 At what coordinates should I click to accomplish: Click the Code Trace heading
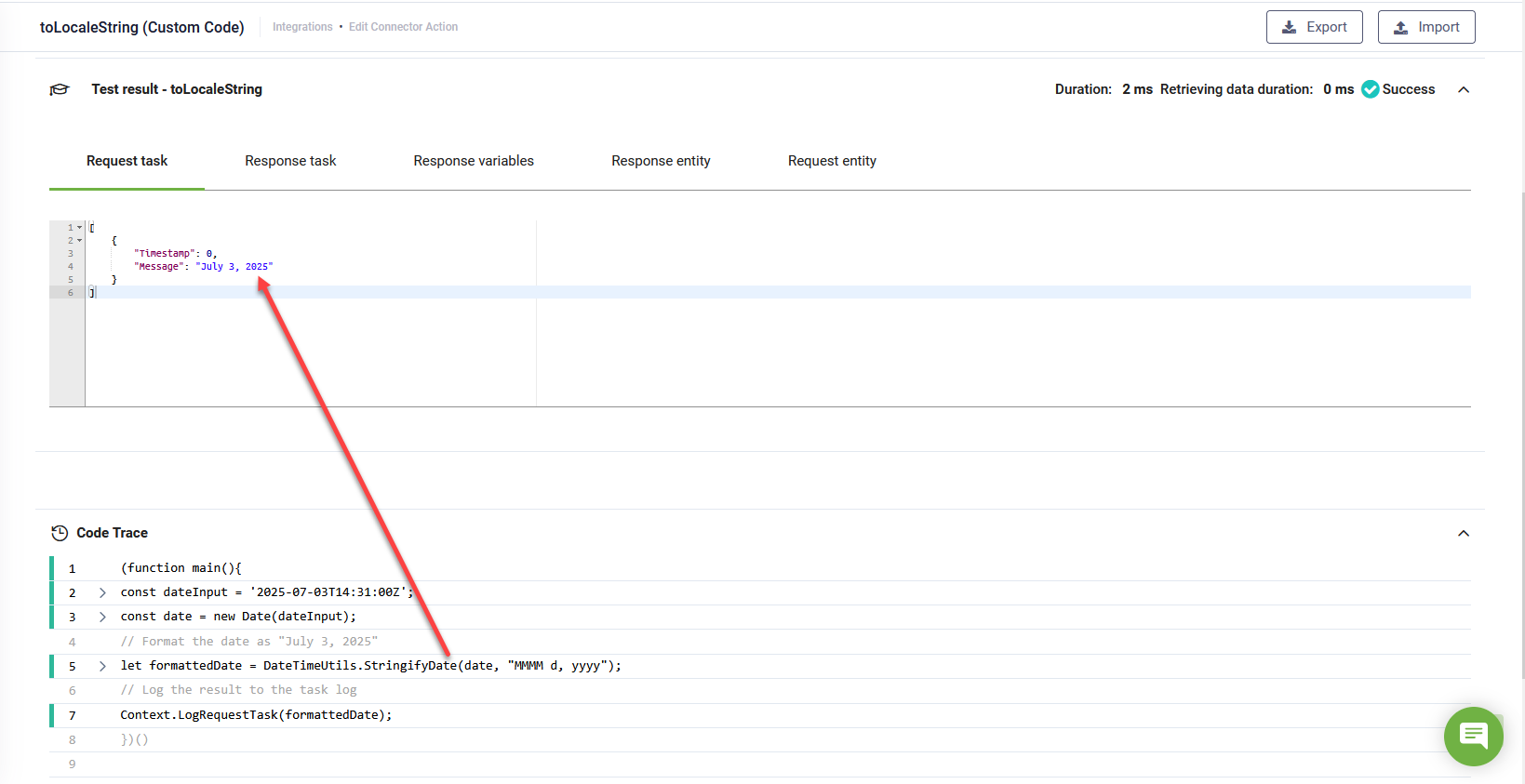pos(112,533)
